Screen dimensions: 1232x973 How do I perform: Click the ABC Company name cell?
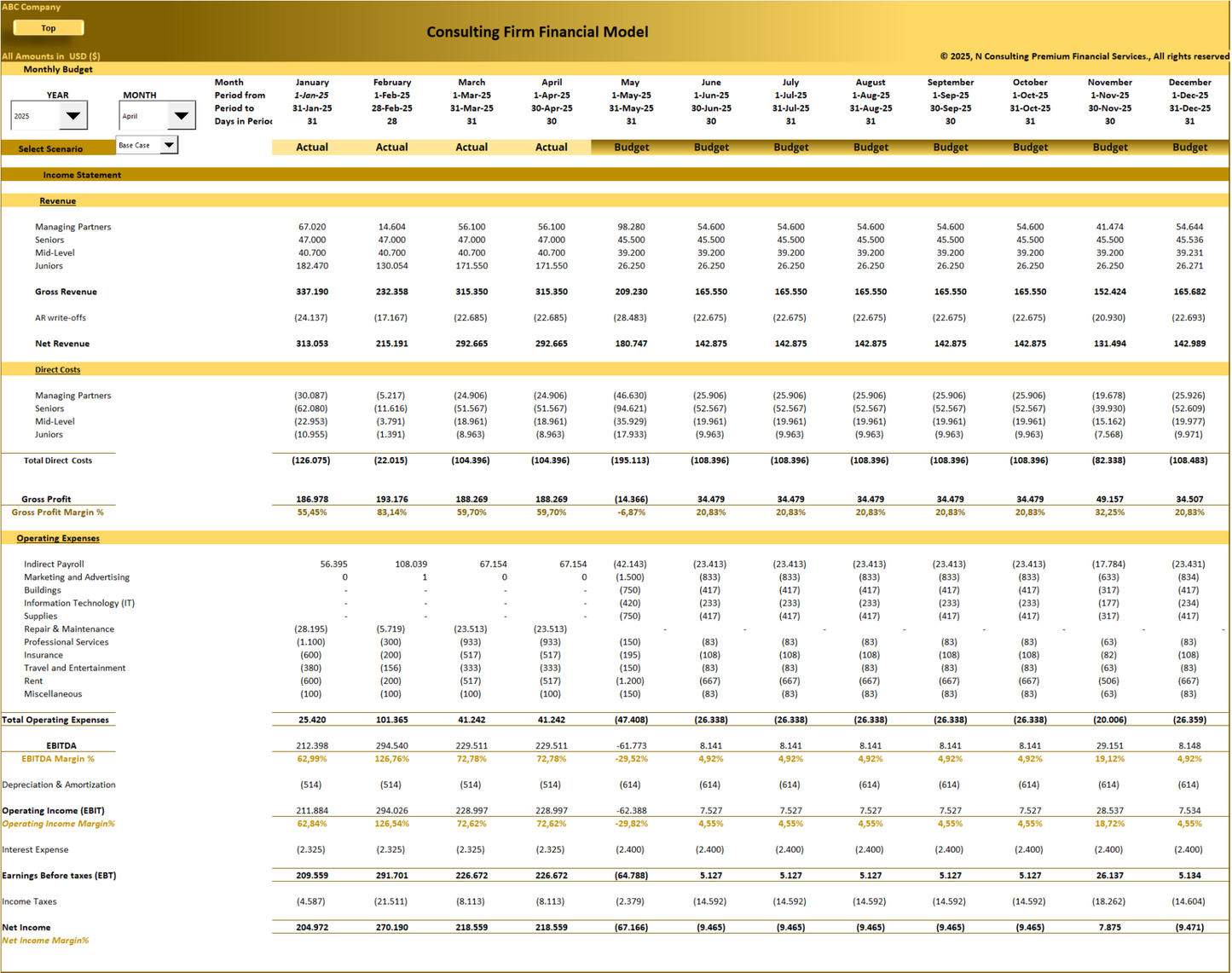click(32, 7)
